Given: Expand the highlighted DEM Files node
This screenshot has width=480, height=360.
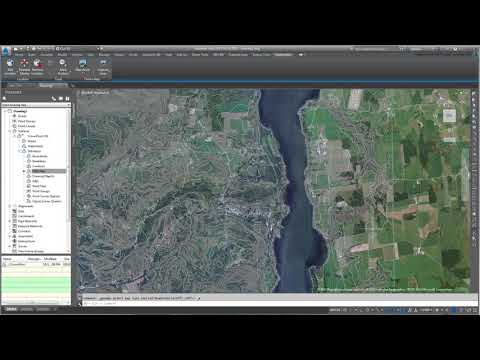Looking at the screenshot, I should tap(24, 171).
